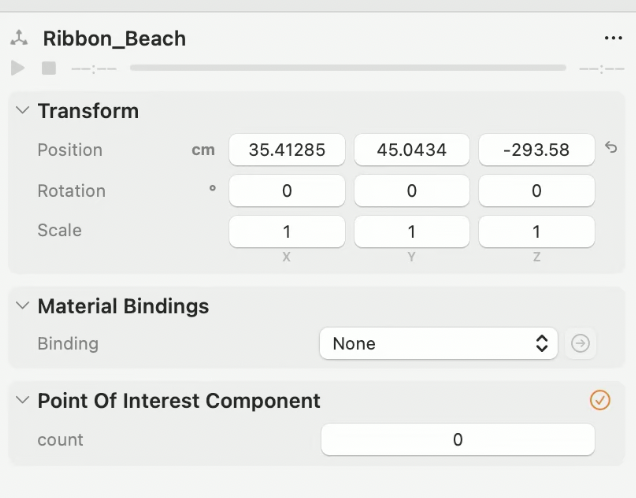Click the entity hierarchy icon beside Ribbon_Beach

[19, 39]
